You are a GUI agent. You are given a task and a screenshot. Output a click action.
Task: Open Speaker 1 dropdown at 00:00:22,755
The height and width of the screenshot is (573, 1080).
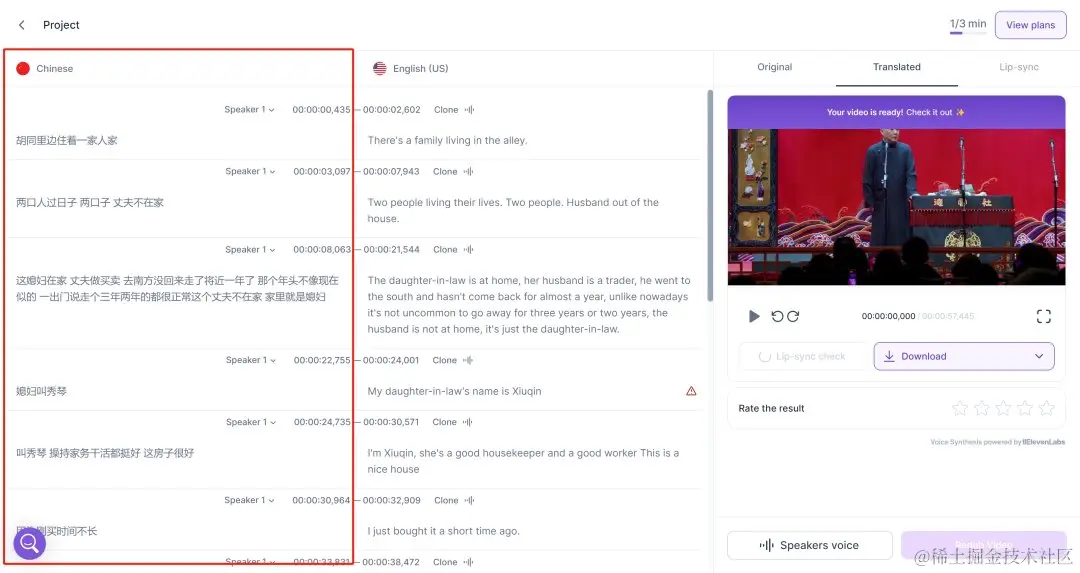(251, 360)
